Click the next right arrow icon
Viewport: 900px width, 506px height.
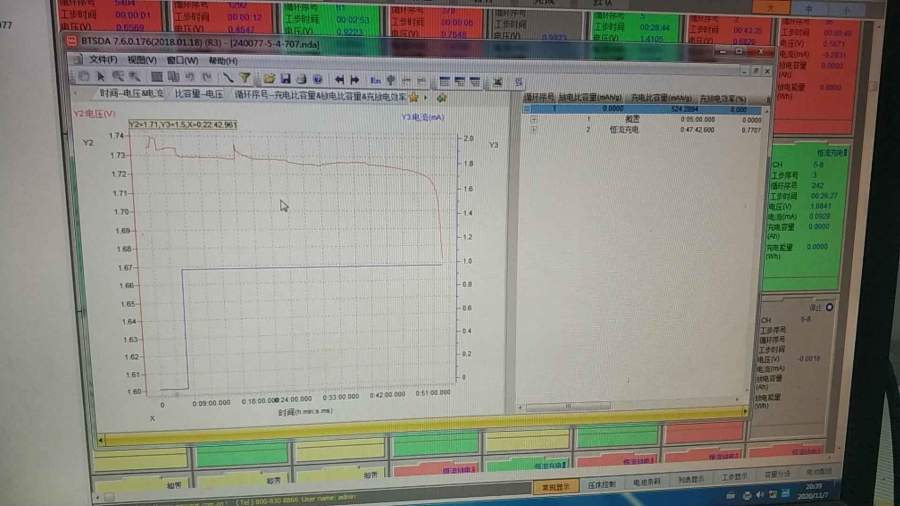pos(354,78)
